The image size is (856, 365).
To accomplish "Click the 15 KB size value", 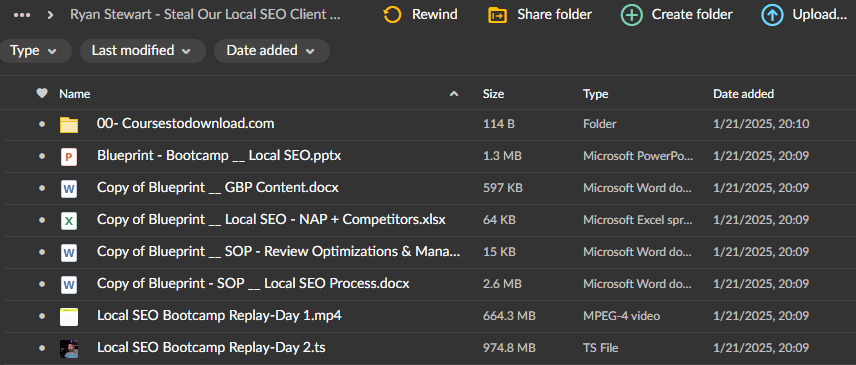I will click(x=499, y=252).
